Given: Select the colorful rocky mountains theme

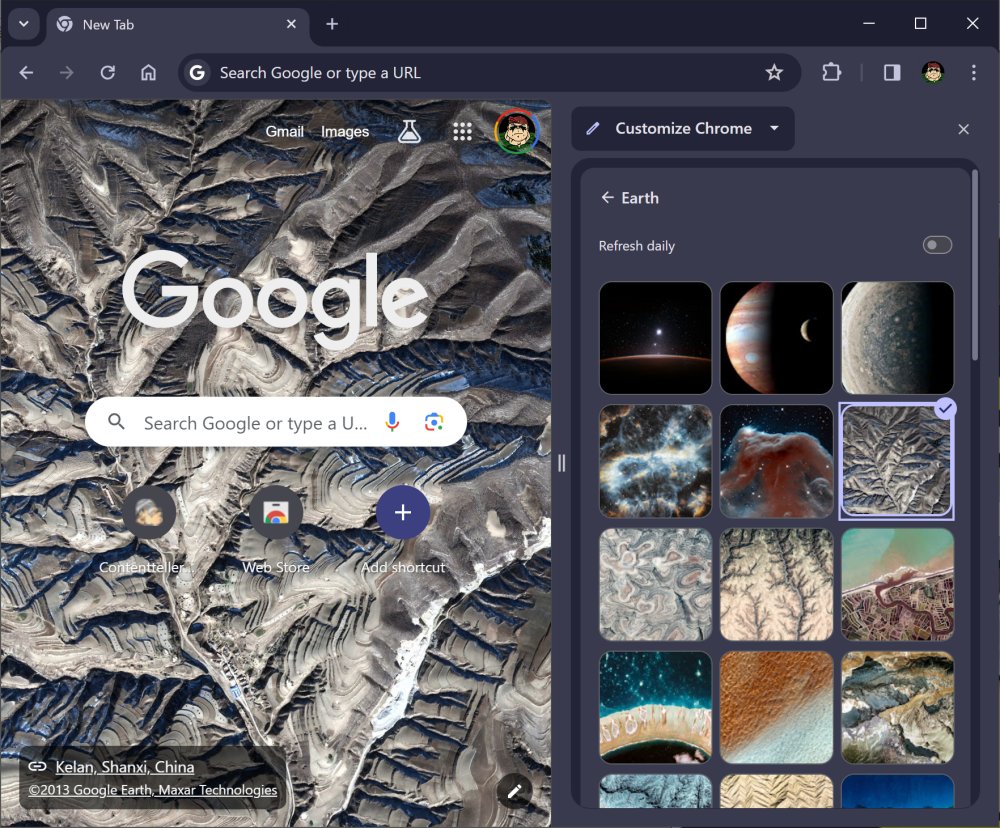Looking at the screenshot, I should 897,707.
